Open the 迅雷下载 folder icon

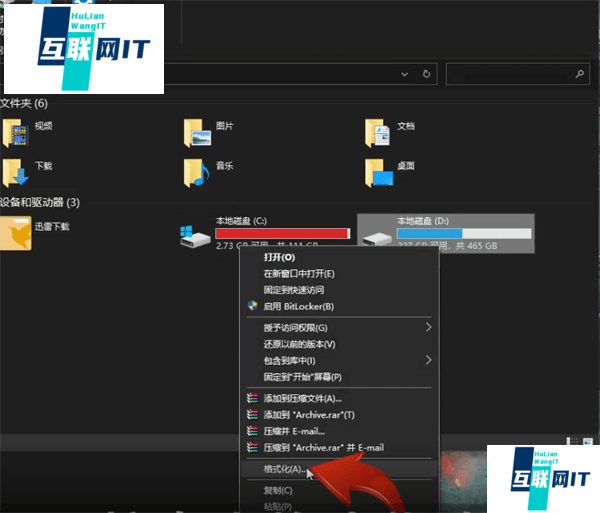tap(15, 233)
